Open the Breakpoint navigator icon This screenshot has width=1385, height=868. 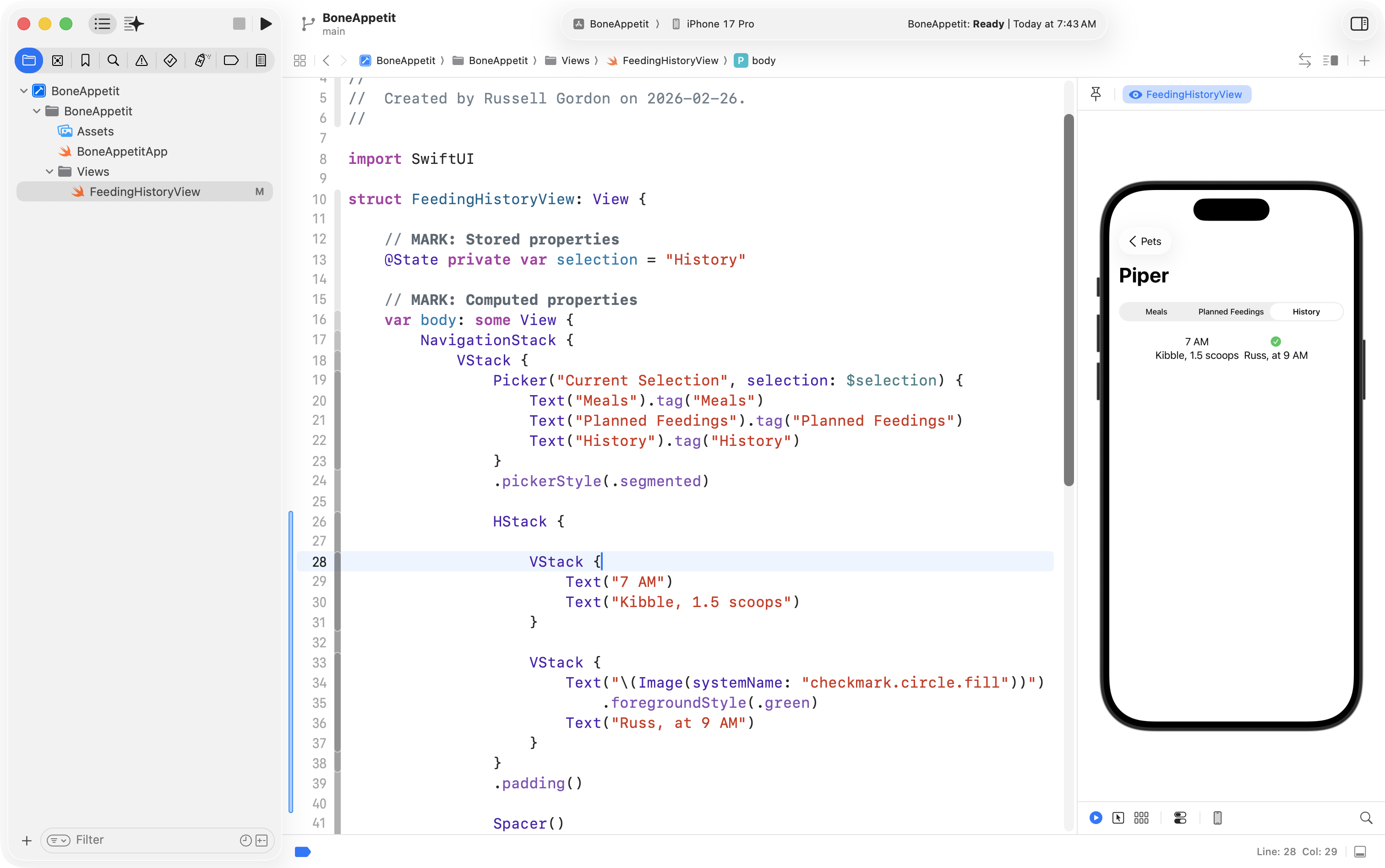[x=231, y=60]
